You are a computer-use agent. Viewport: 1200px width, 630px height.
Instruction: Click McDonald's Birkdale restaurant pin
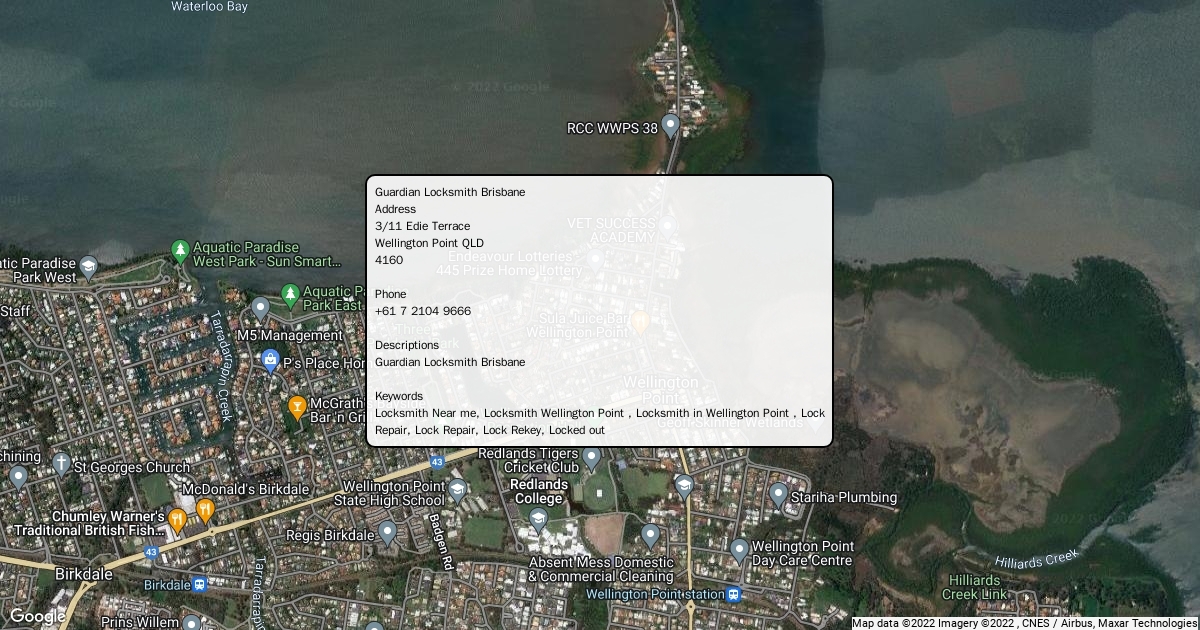(205, 511)
